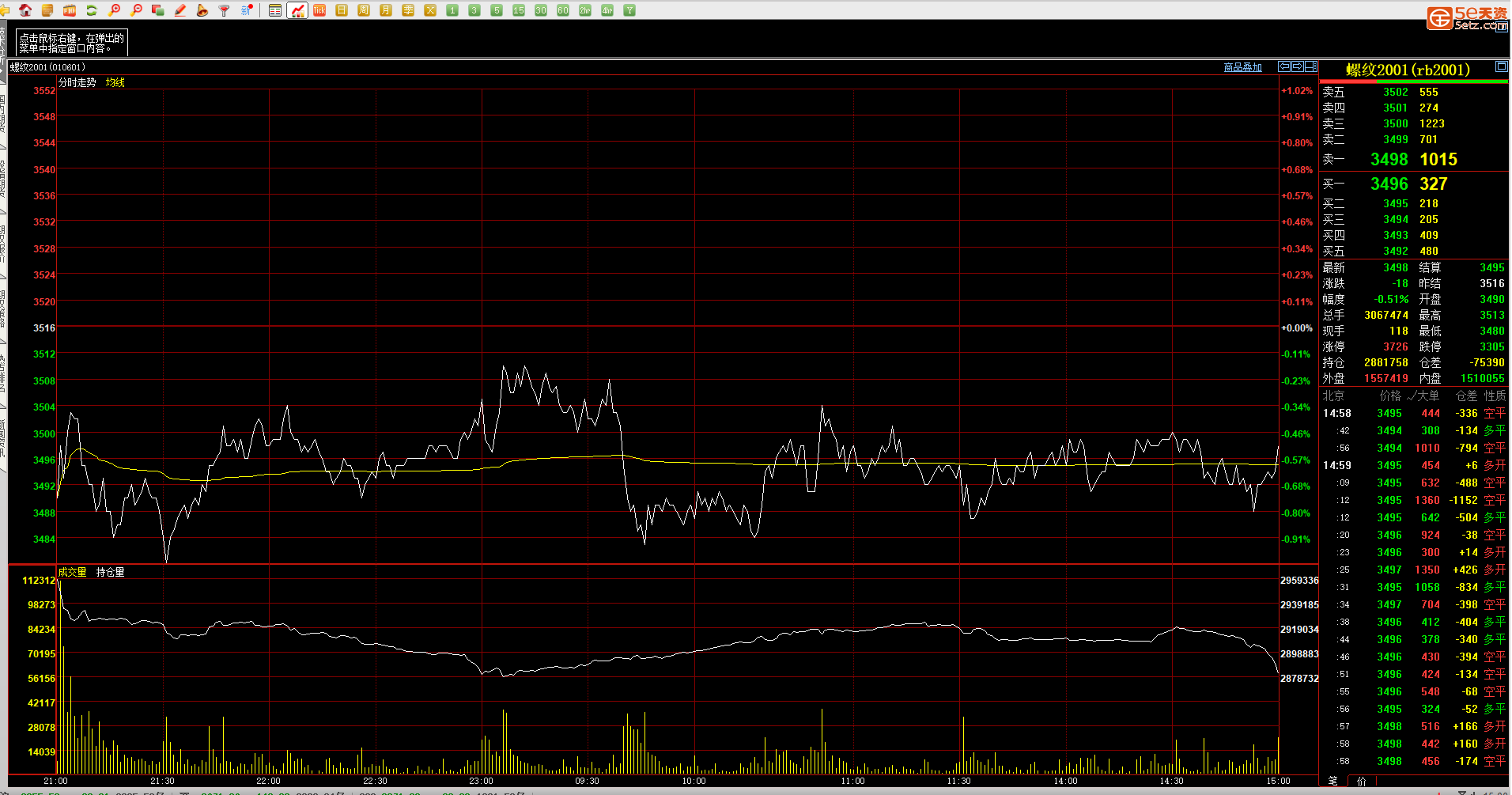The image size is (1512, 795).
Task: Select the 60-minute chart period
Action: click(x=563, y=10)
